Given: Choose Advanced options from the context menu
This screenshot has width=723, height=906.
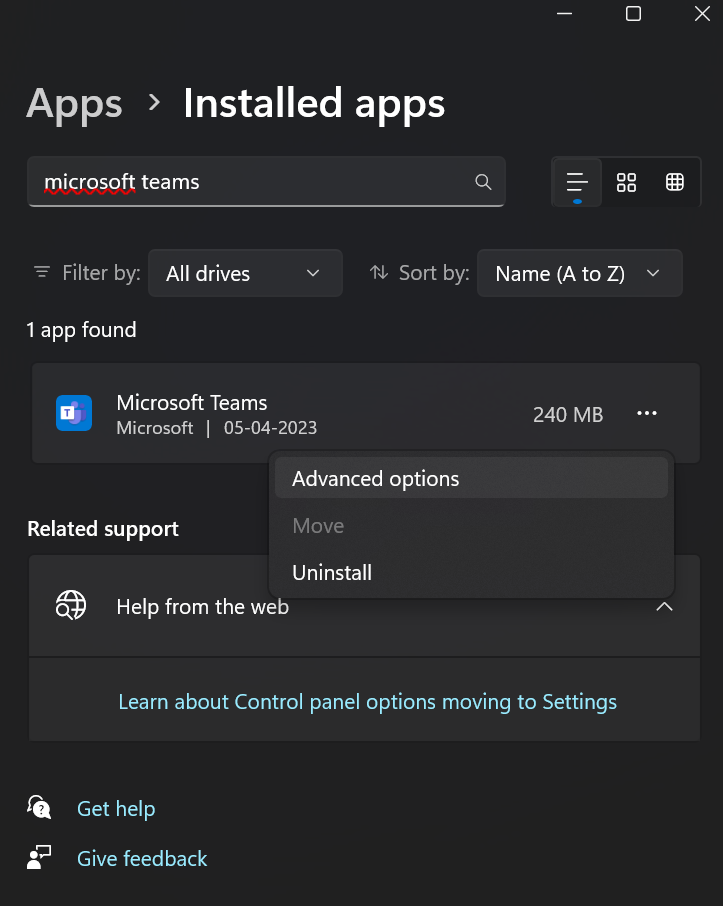Looking at the screenshot, I should click(376, 479).
